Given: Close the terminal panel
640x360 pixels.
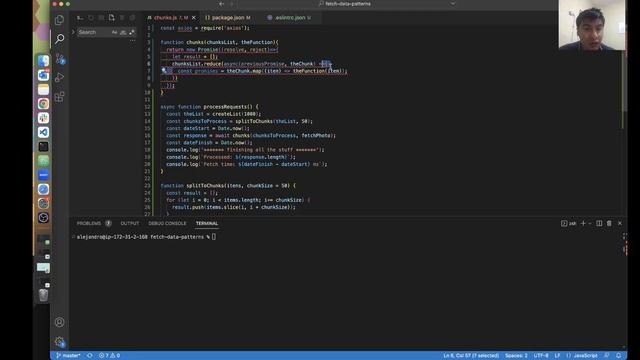Looking at the screenshot, I should [x=620, y=223].
